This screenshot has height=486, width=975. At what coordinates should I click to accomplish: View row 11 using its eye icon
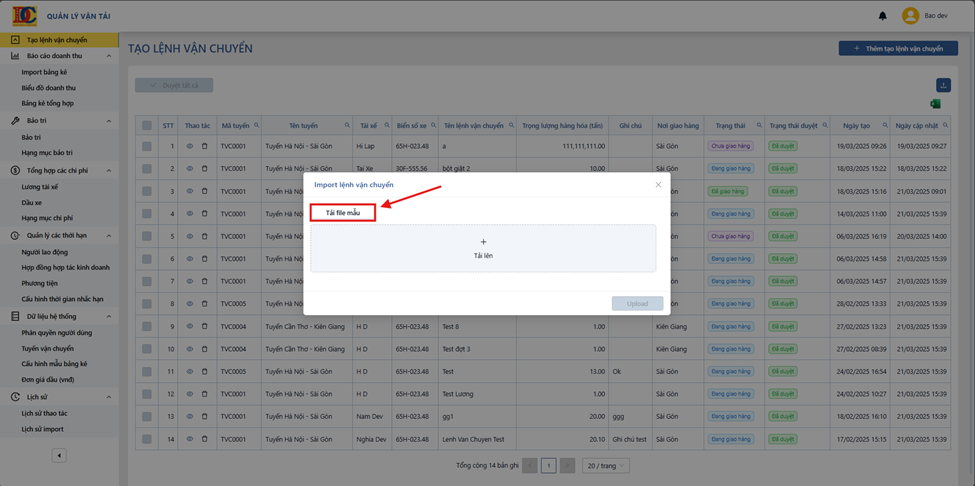(x=190, y=372)
